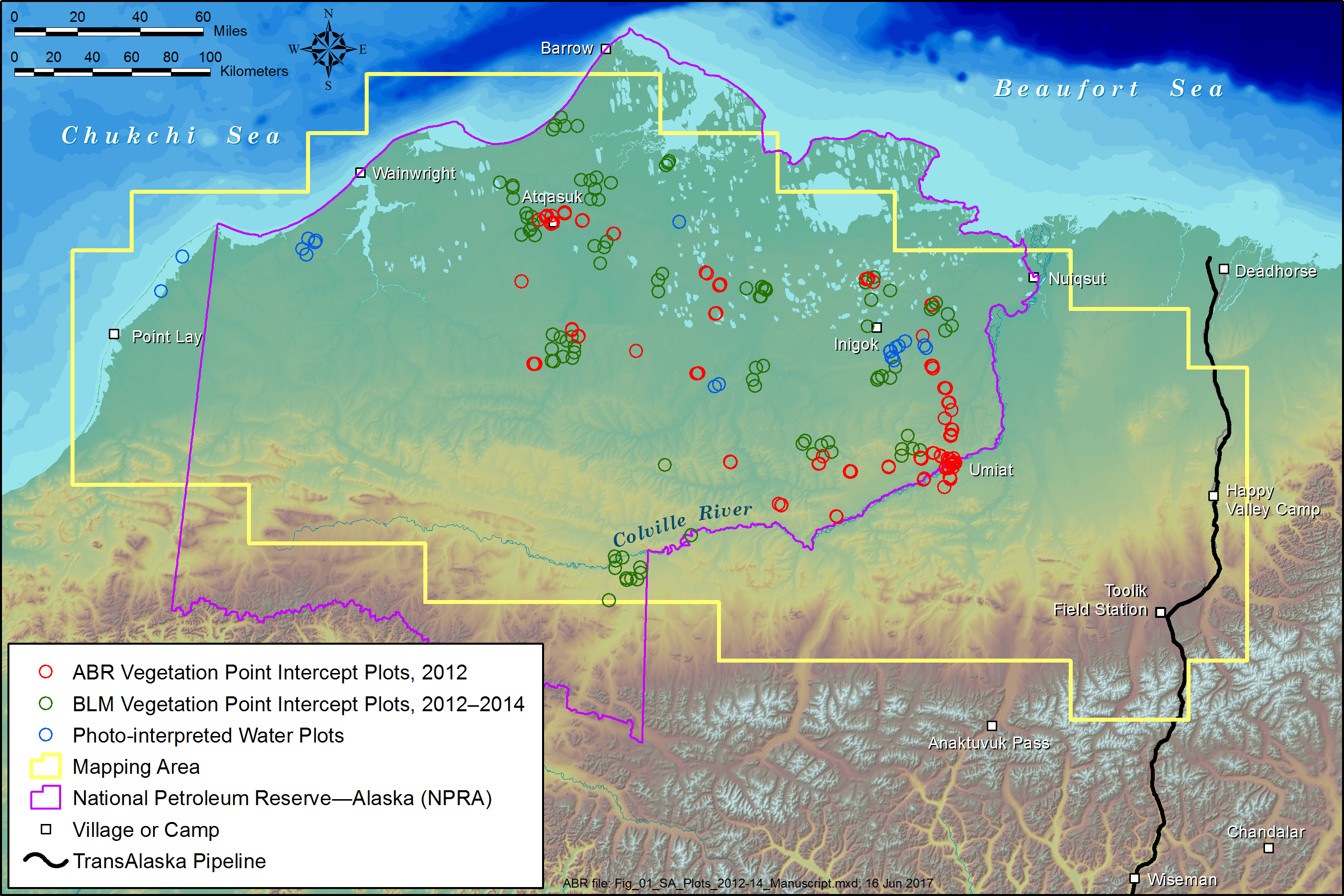Click the Happy Valley Camp marker
Screen dimensions: 1344x896
click(x=1214, y=495)
